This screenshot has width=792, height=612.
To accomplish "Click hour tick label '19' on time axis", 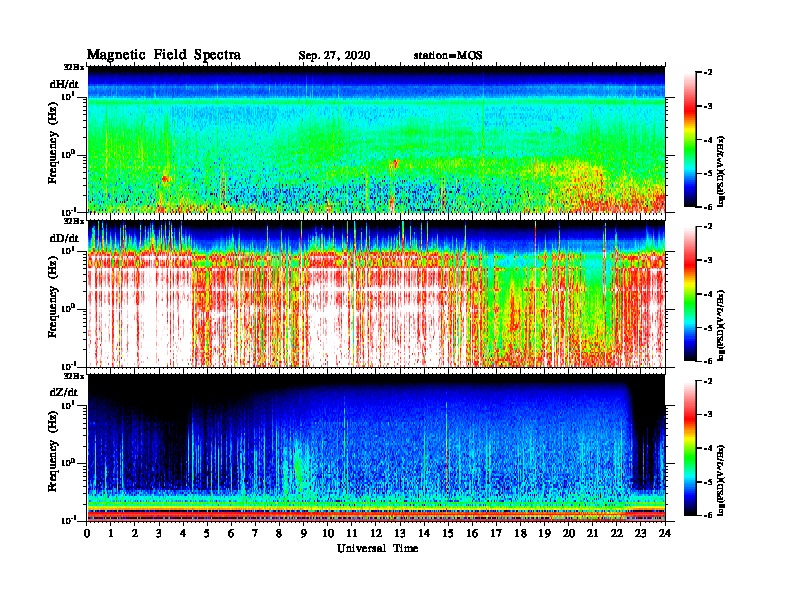I will [x=544, y=533].
